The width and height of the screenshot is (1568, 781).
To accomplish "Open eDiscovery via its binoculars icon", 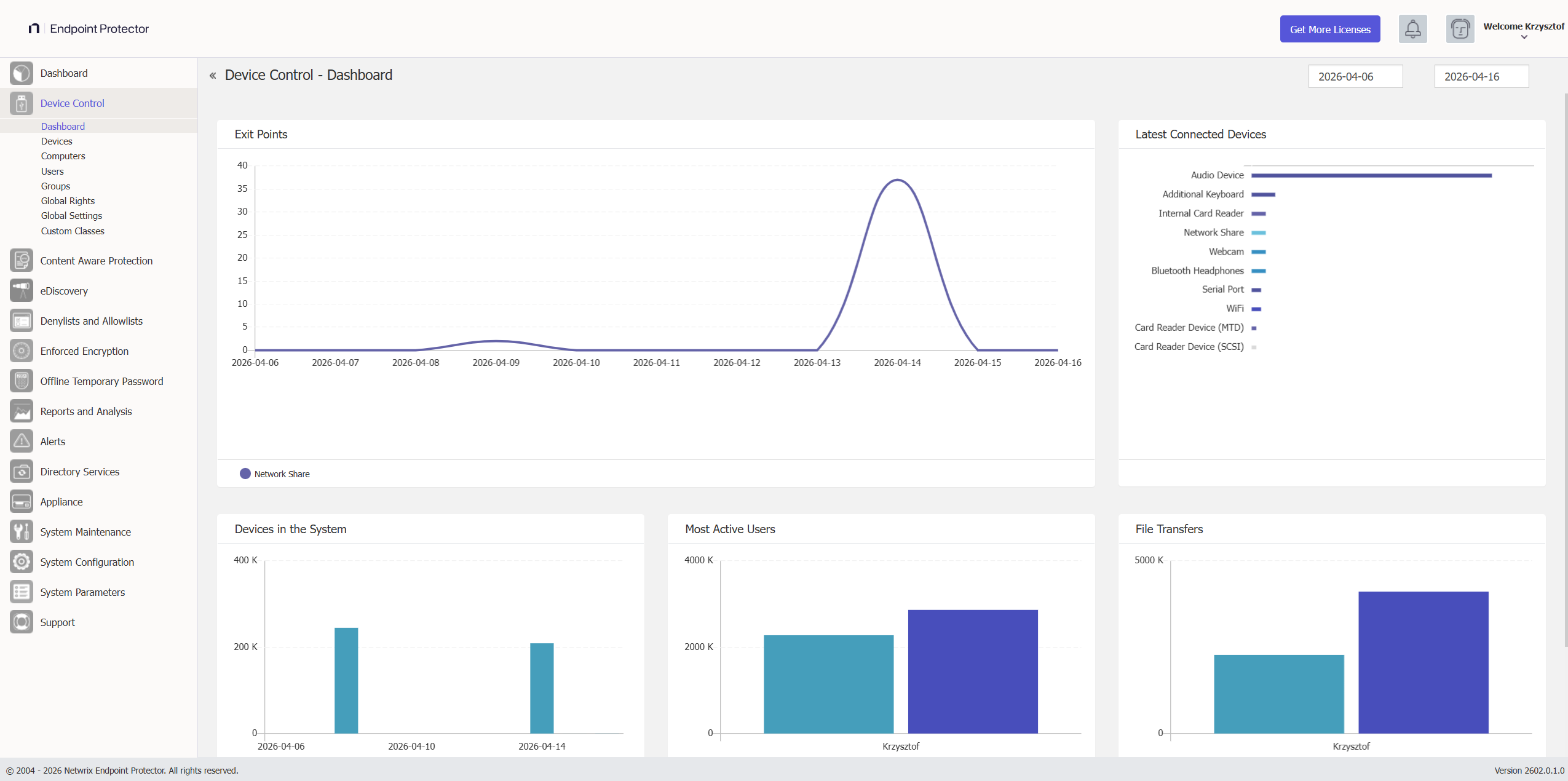I will tap(21, 290).
